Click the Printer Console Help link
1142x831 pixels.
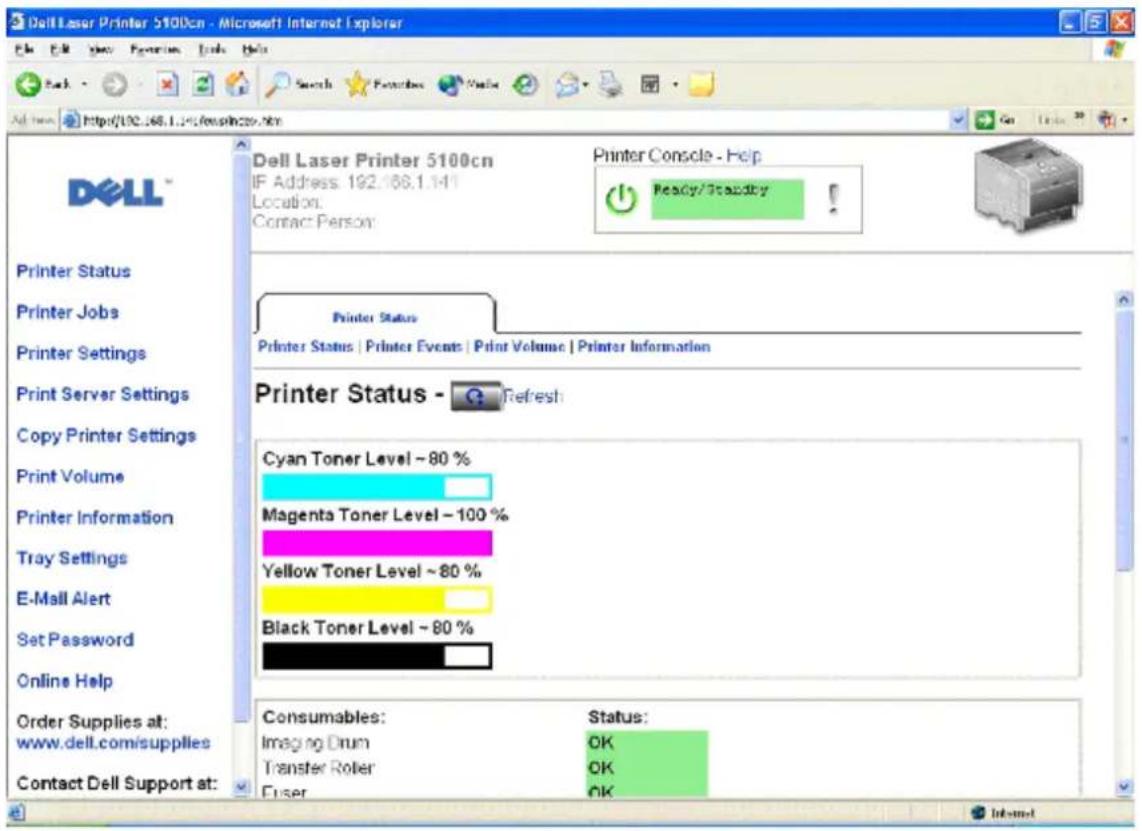(x=744, y=155)
